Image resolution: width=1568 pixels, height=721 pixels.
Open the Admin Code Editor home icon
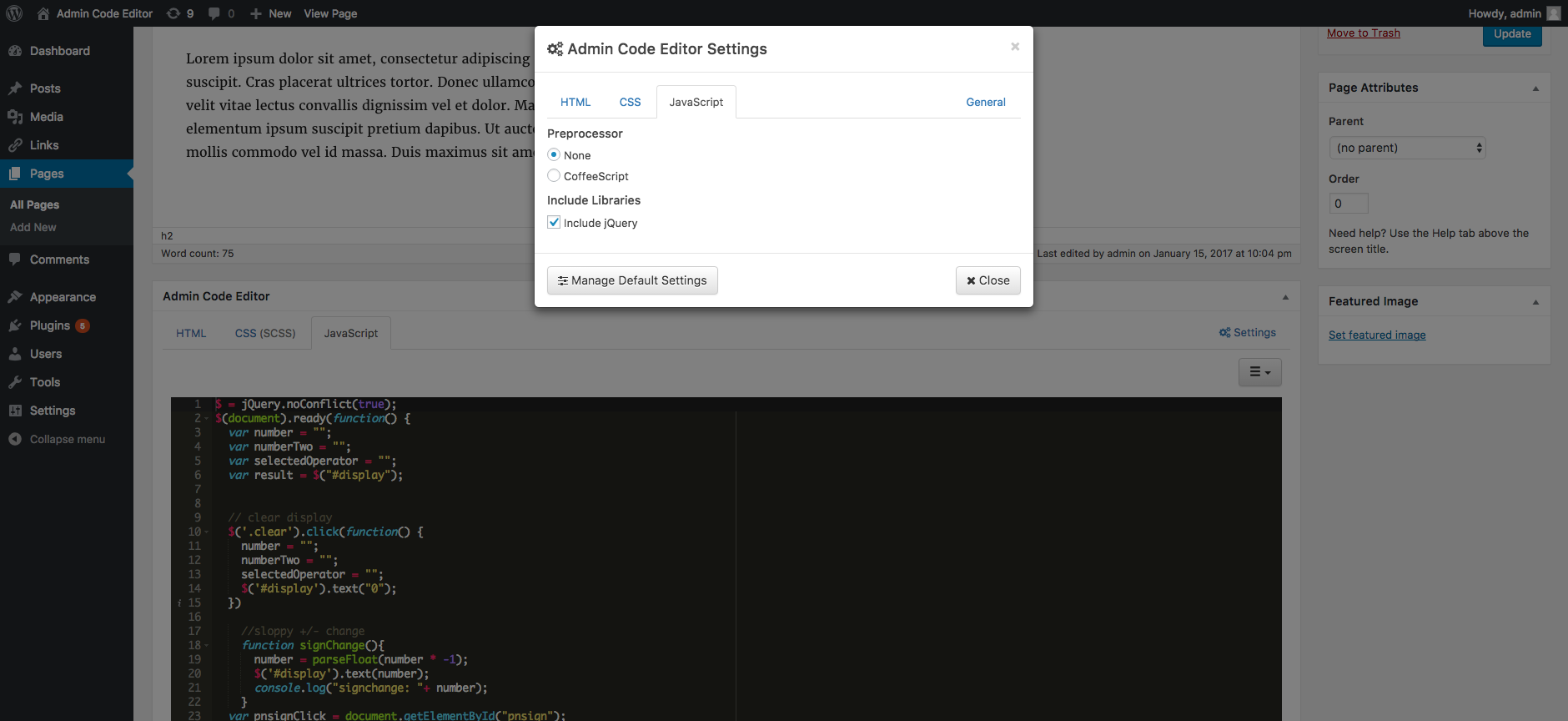point(43,13)
